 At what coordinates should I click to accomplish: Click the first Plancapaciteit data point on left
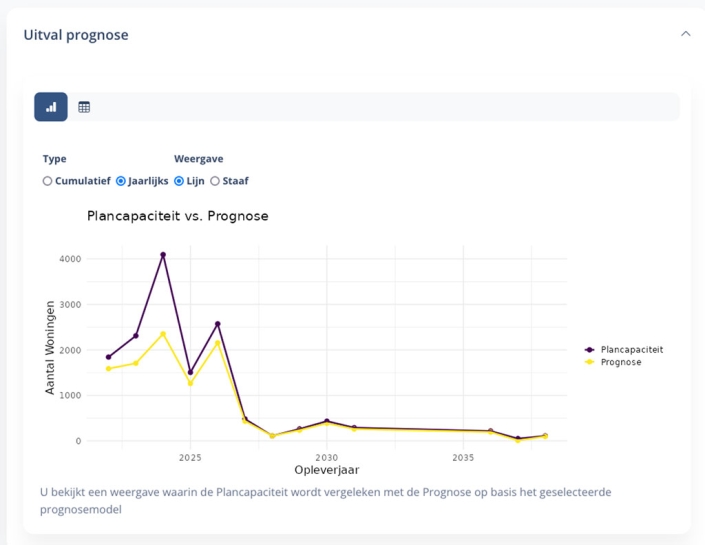[x=109, y=357]
